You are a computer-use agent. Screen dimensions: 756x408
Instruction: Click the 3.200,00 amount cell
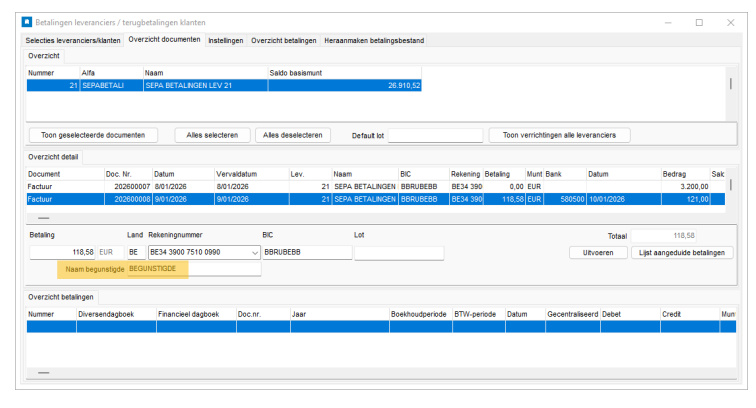(x=685, y=187)
